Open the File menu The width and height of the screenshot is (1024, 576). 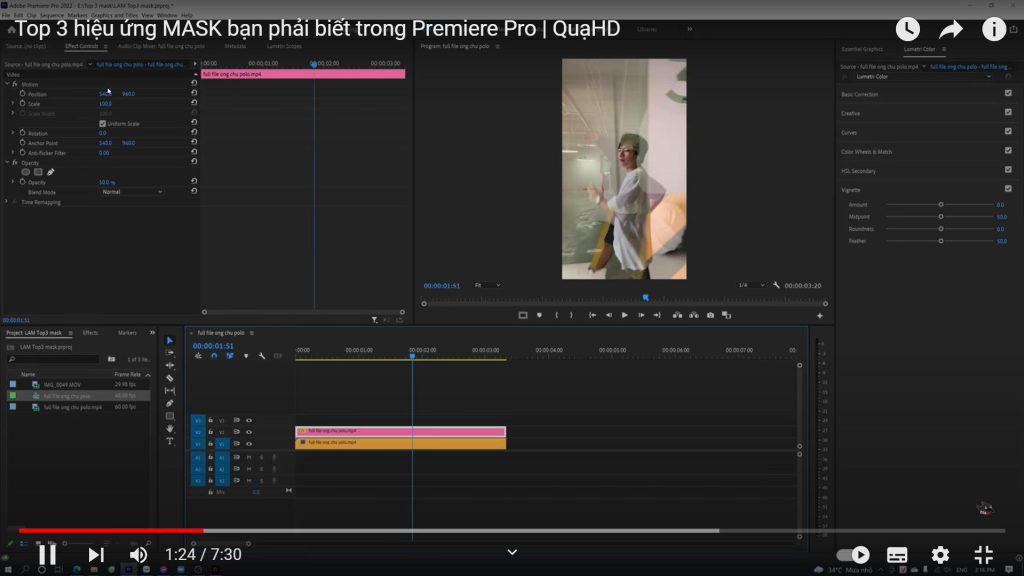tap(8, 16)
